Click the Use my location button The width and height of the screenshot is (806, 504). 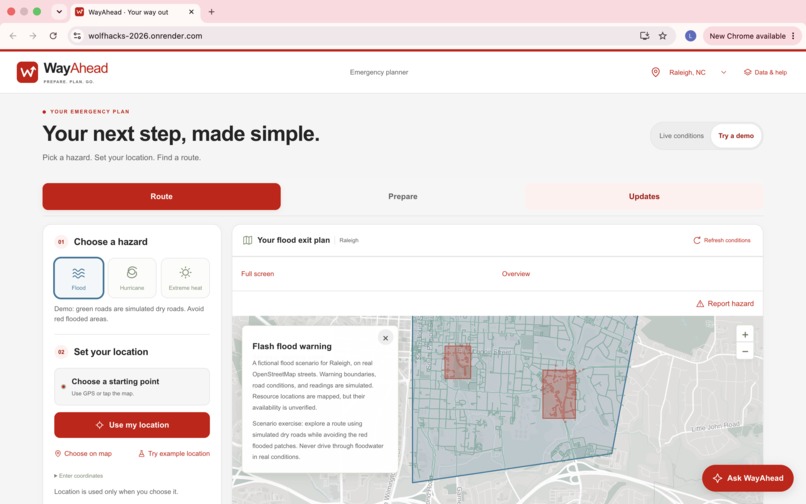click(x=132, y=425)
